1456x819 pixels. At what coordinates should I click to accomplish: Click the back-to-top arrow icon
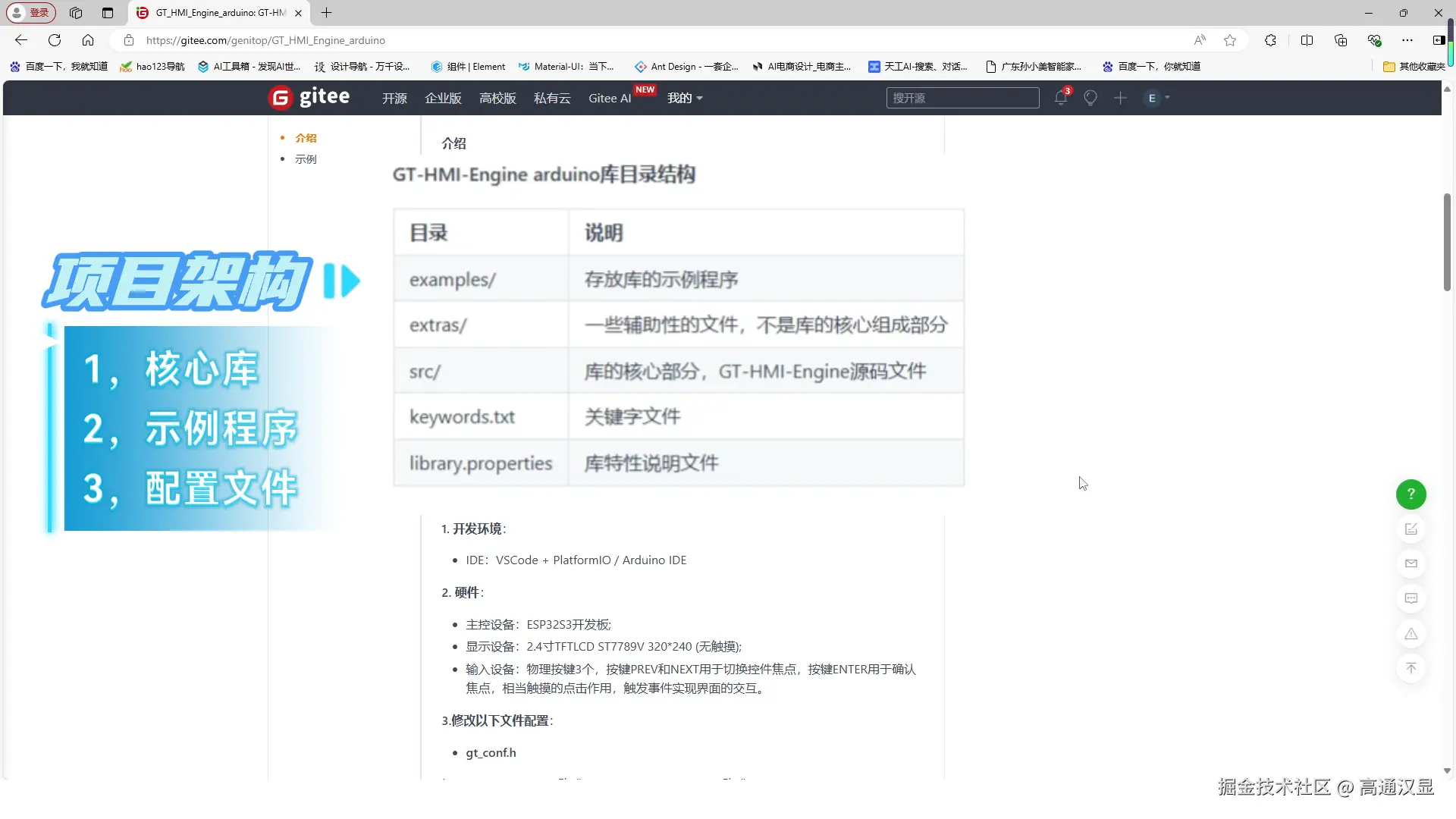click(1410, 668)
